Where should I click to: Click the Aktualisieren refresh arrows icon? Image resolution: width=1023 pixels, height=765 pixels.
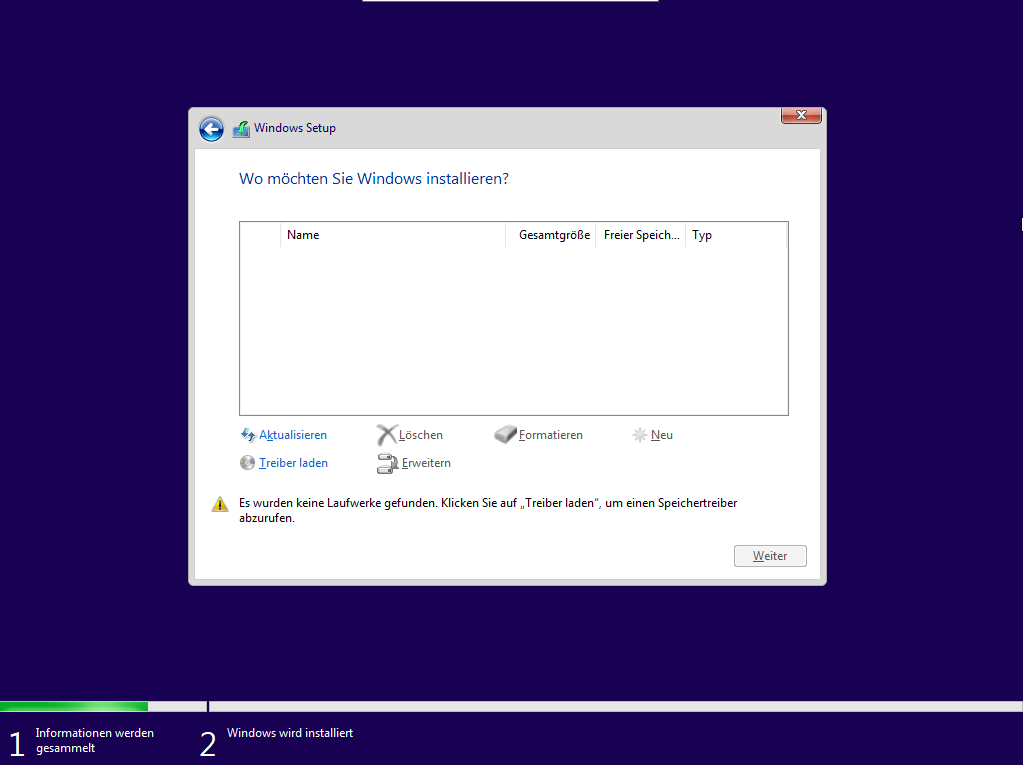[x=248, y=435]
